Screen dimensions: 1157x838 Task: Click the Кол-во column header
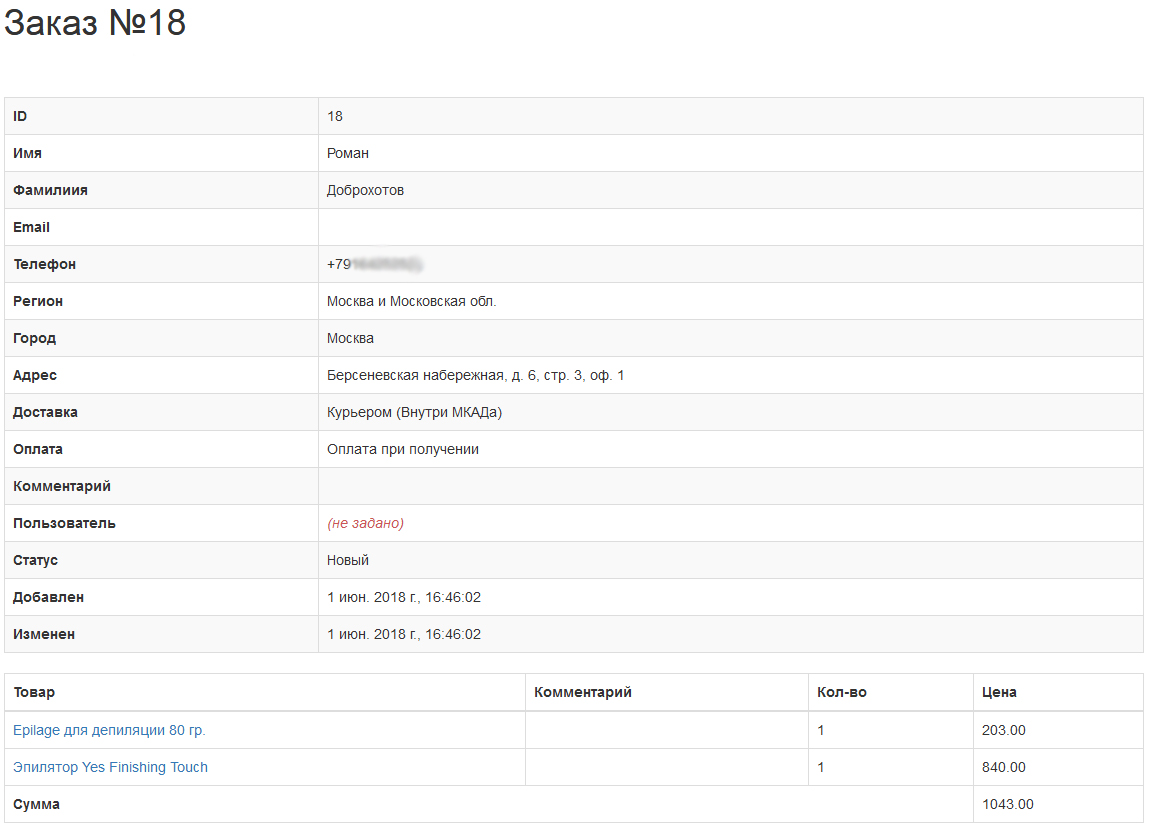click(x=841, y=692)
